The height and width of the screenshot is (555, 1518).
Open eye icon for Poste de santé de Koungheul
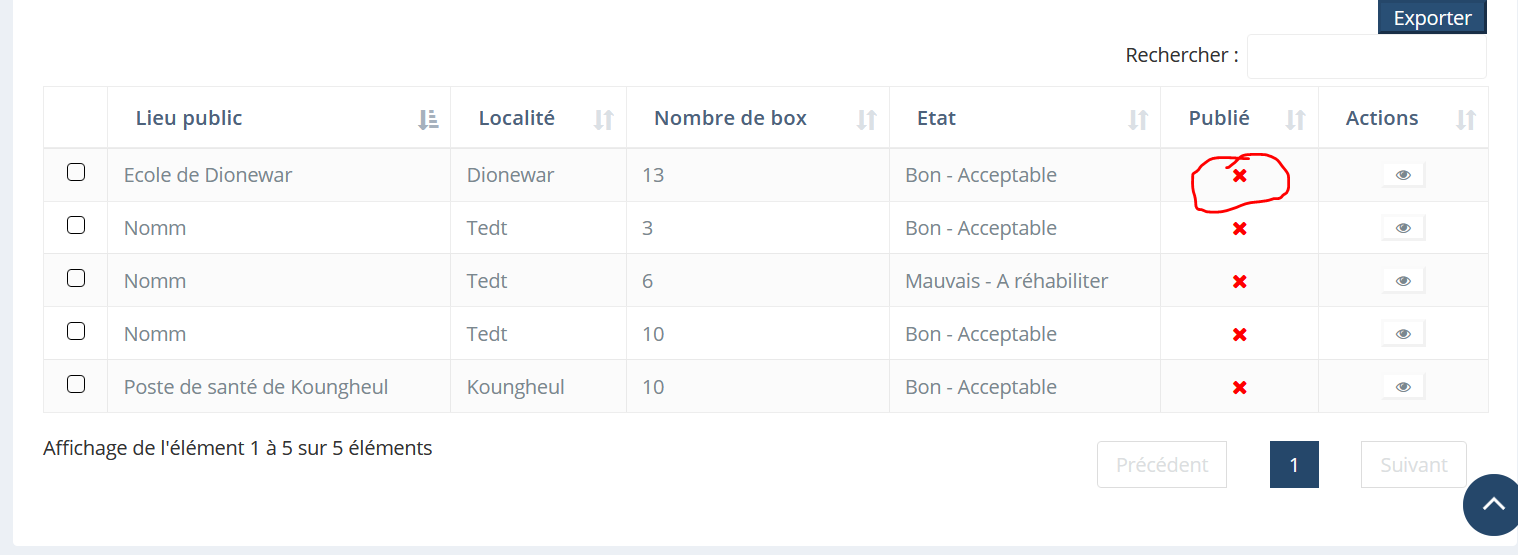point(1403,387)
